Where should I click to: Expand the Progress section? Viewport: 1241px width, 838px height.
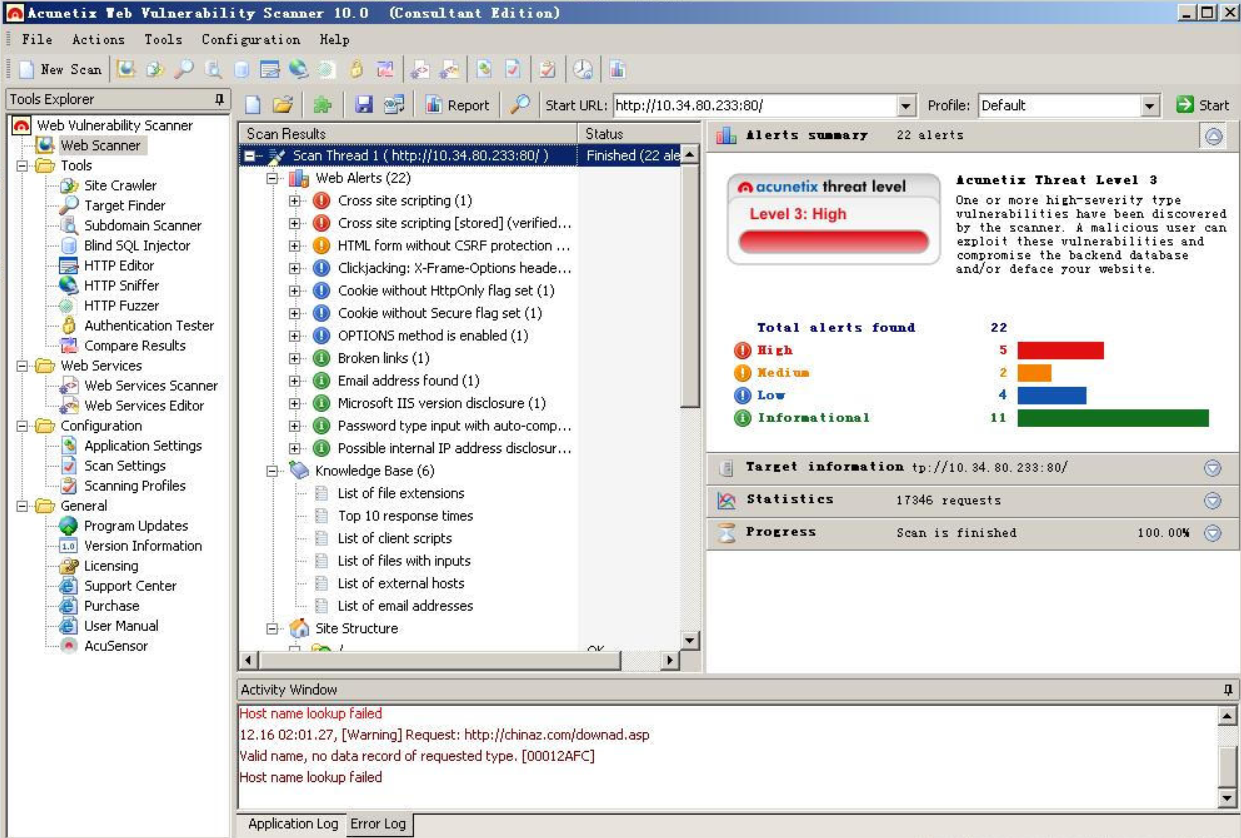click(x=1213, y=534)
